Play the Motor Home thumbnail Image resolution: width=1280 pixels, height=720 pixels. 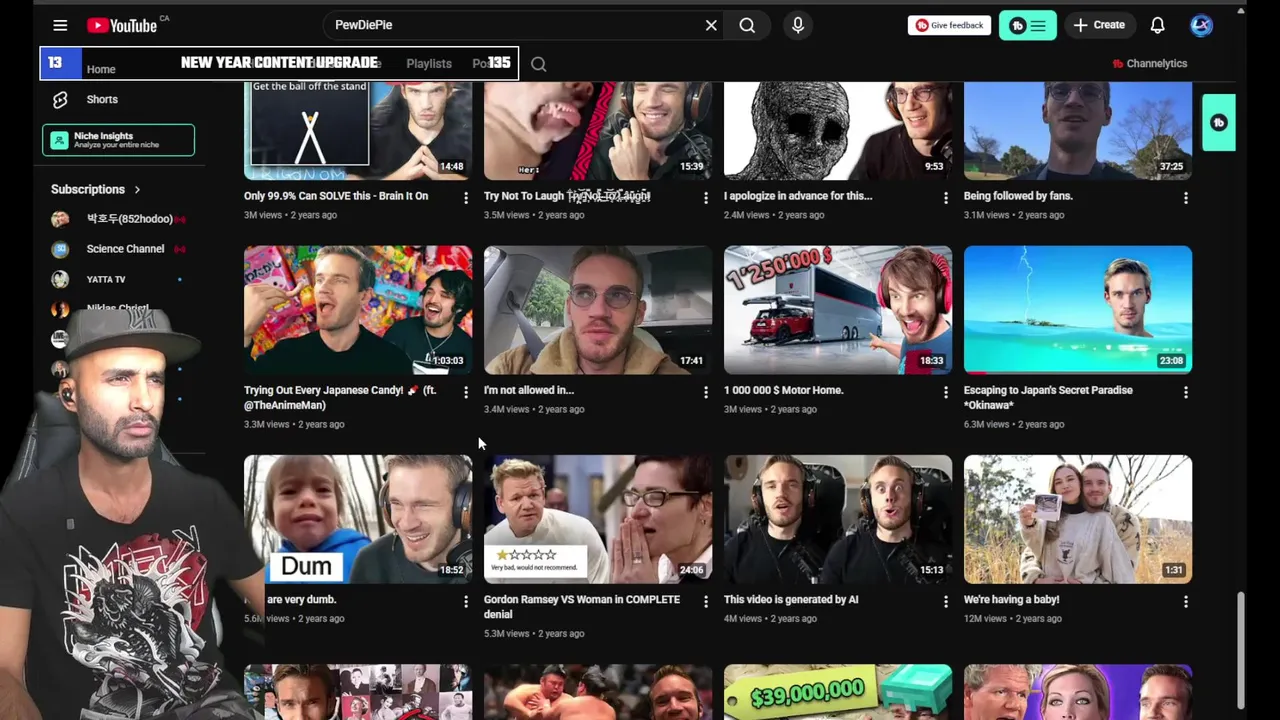(x=838, y=310)
